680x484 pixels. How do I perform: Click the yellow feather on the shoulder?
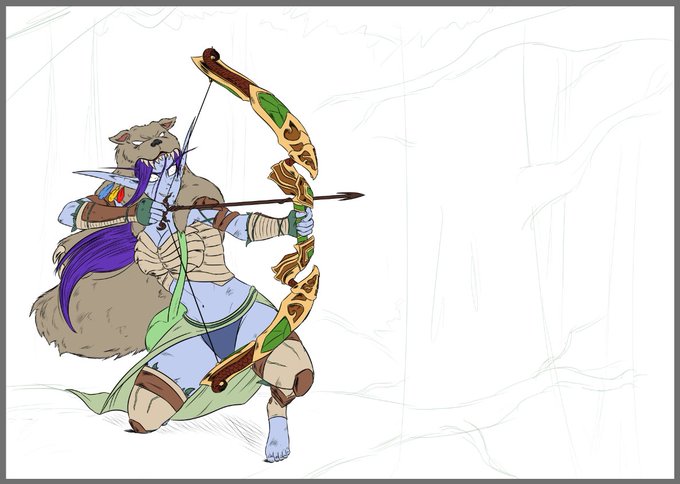pos(113,193)
